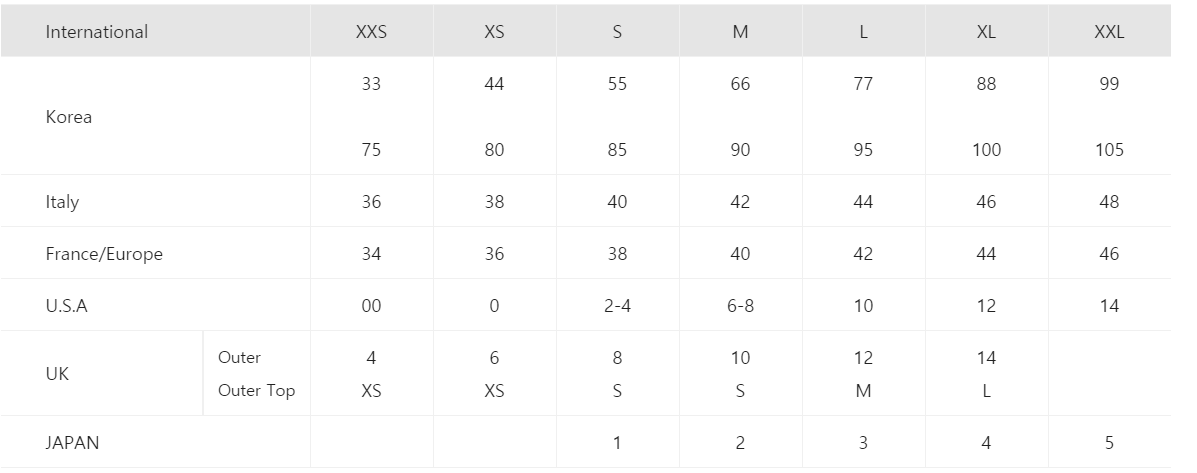Click Korea size 105 cell
This screenshot has height=473, width=1197.
point(1109,150)
